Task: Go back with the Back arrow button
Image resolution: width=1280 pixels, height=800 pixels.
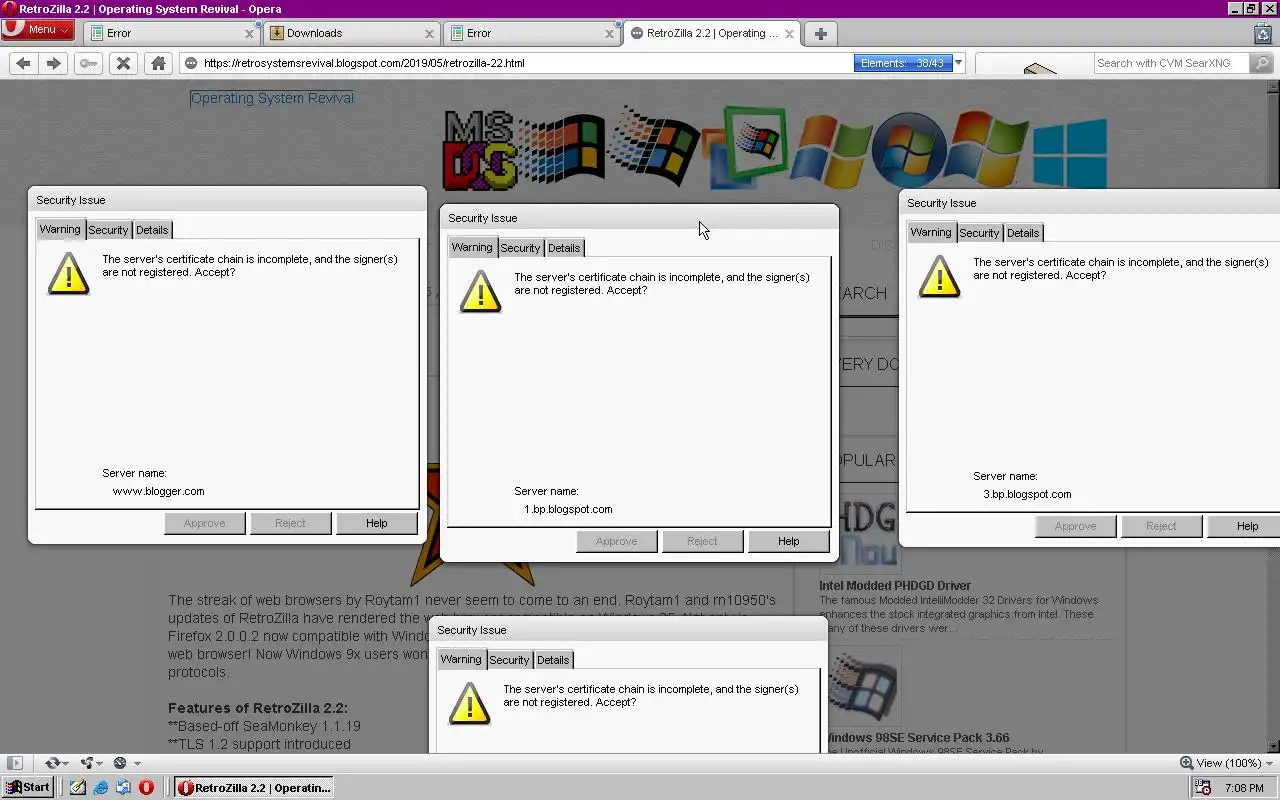Action: pyautogui.click(x=23, y=63)
